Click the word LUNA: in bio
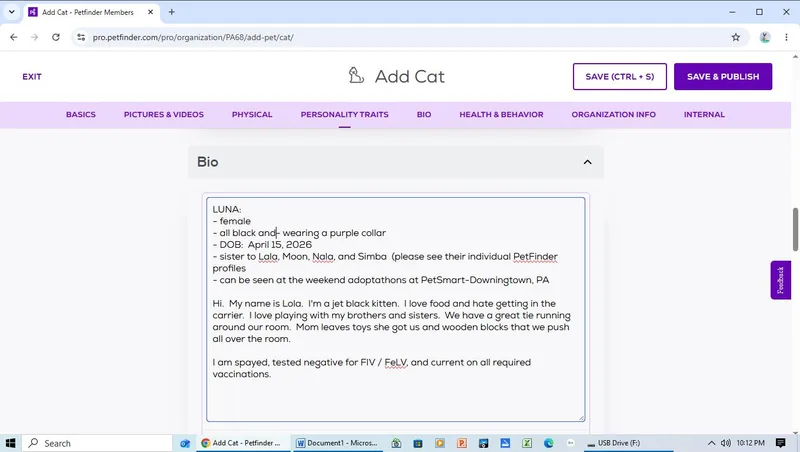 click(x=227, y=210)
